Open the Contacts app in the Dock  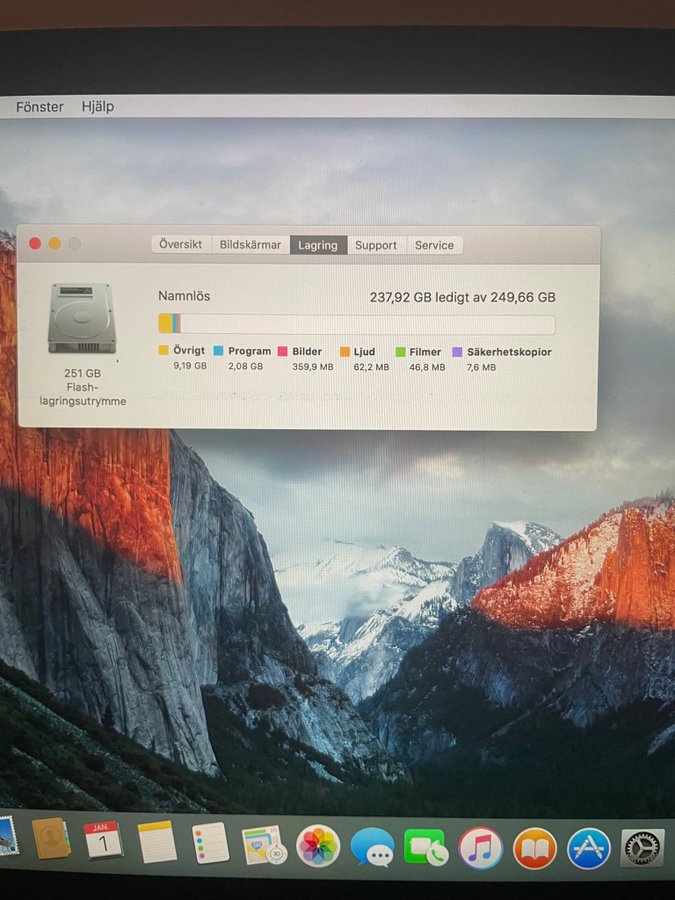coord(51,839)
